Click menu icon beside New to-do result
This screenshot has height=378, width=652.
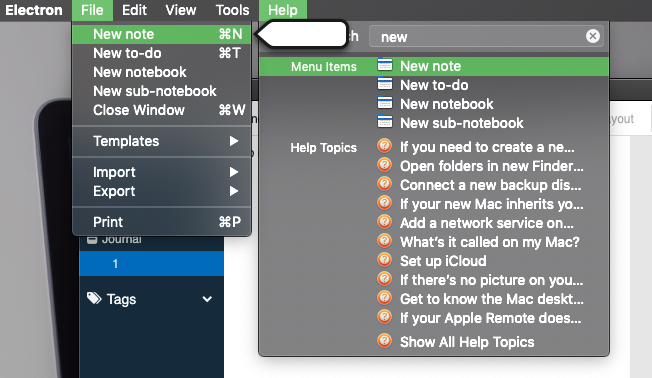(x=385, y=84)
